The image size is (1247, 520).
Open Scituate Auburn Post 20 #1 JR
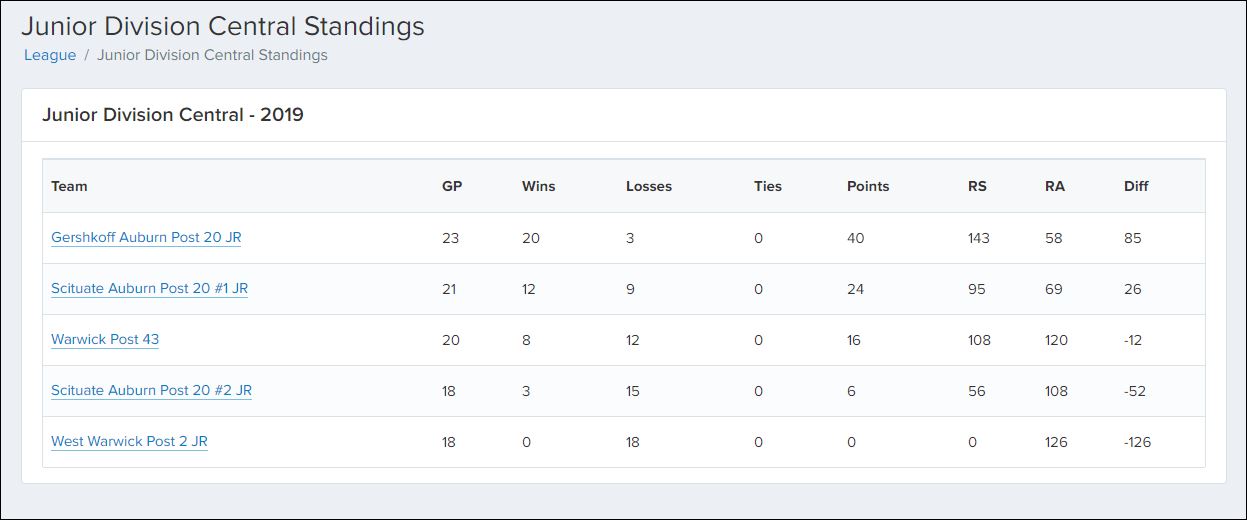(149, 289)
